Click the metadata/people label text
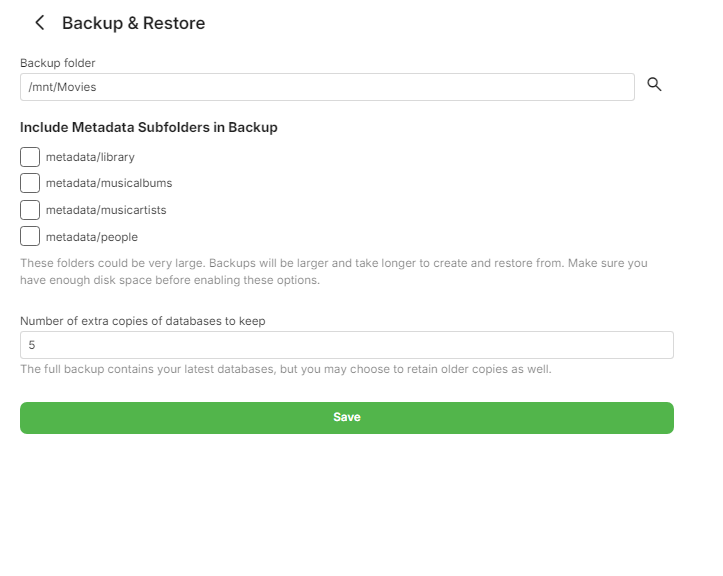The image size is (723, 576). (x=92, y=237)
